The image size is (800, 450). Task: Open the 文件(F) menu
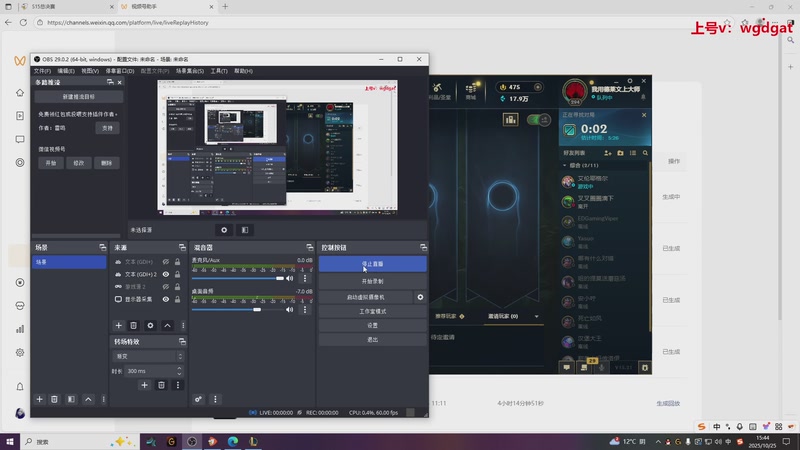pyautogui.click(x=42, y=71)
